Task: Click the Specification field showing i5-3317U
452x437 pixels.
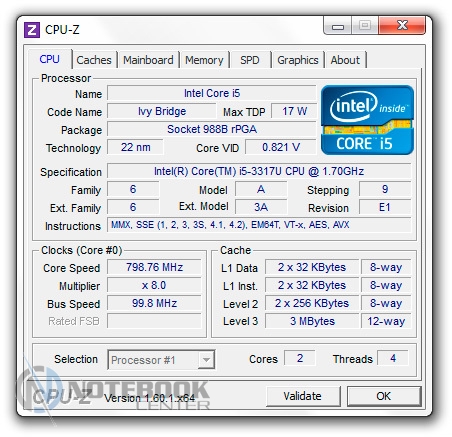Action: click(259, 171)
